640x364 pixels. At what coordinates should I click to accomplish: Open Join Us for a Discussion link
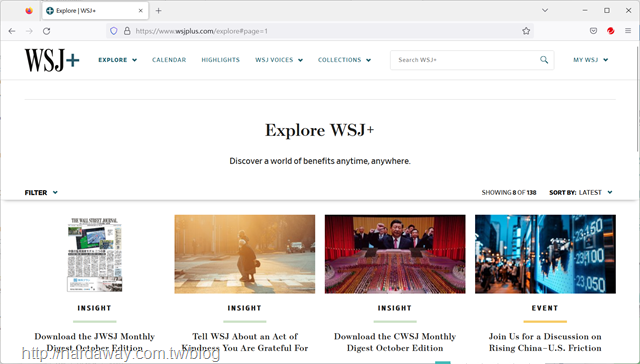(545, 342)
